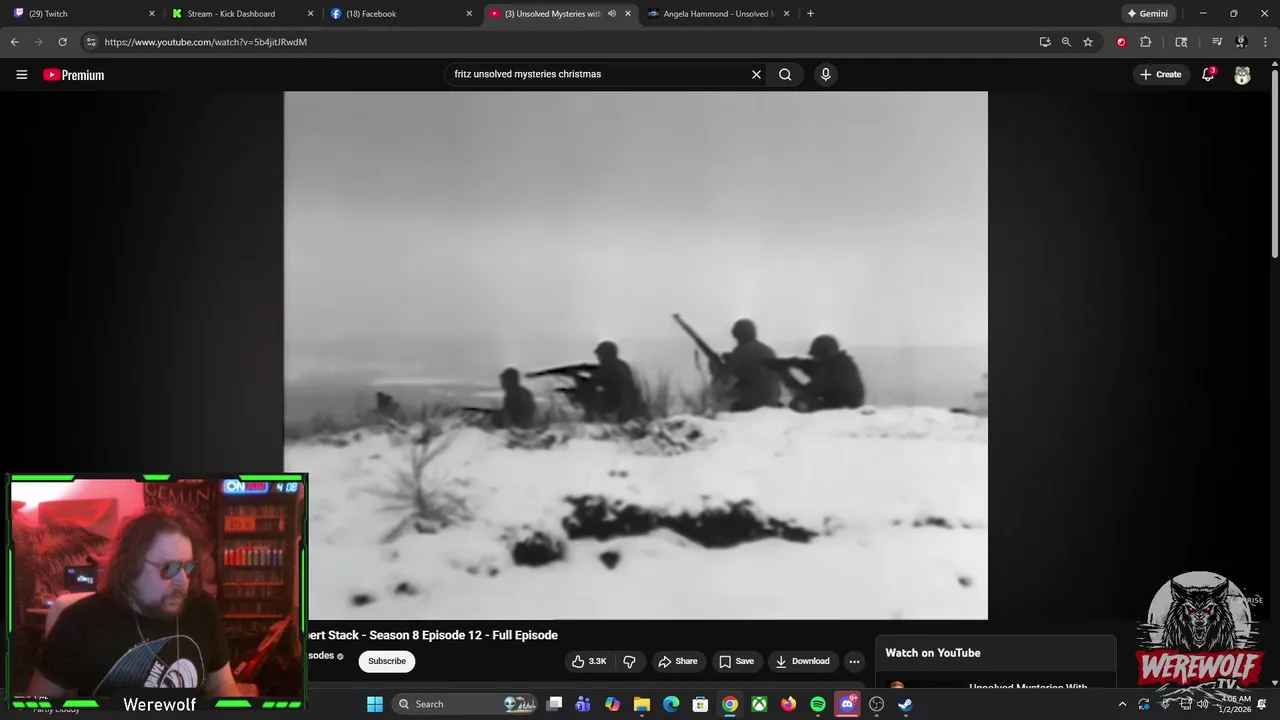Open YouTube notifications bell
The width and height of the screenshot is (1280, 720).
pos(1208,74)
